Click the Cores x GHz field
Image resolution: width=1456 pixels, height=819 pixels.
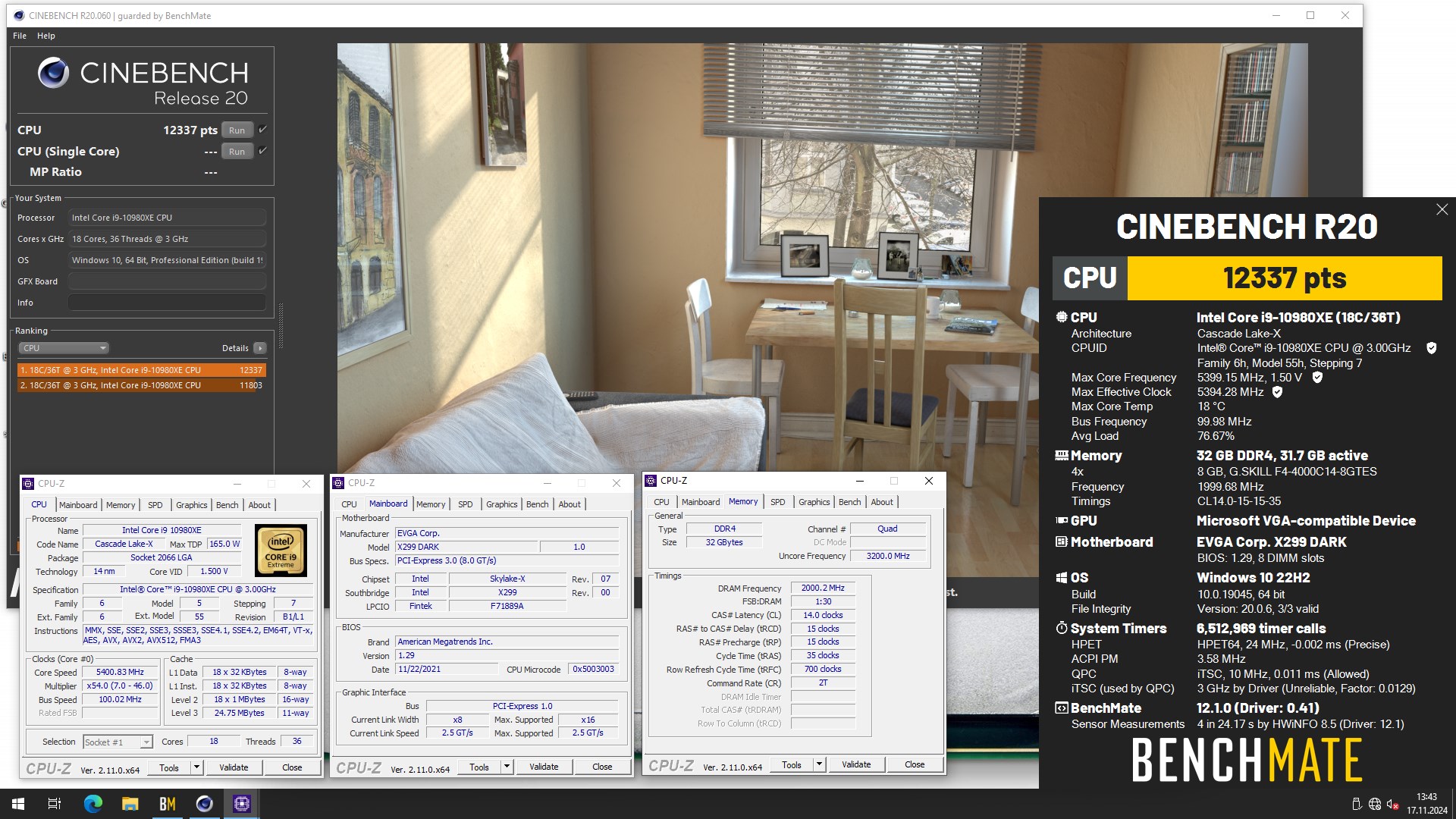(167, 239)
